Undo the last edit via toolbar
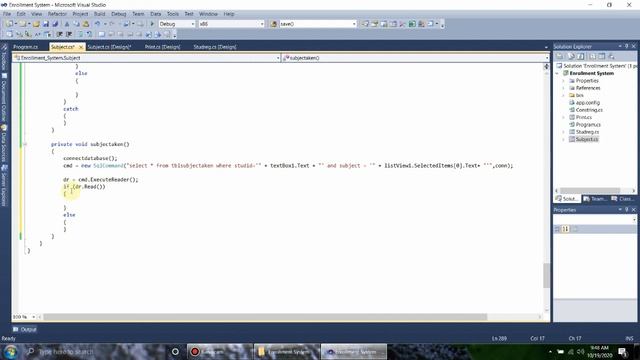Image resolution: width=640 pixels, height=360 pixels. [97, 24]
